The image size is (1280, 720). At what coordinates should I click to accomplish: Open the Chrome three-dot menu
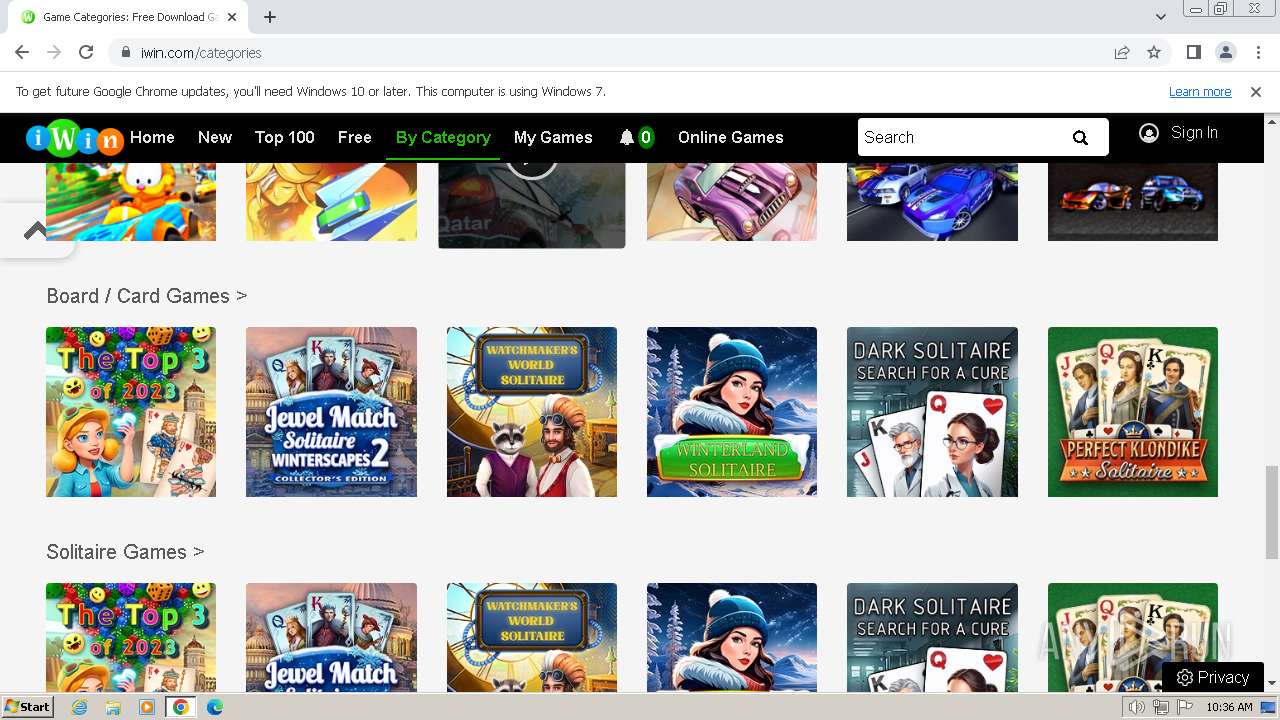tap(1257, 53)
